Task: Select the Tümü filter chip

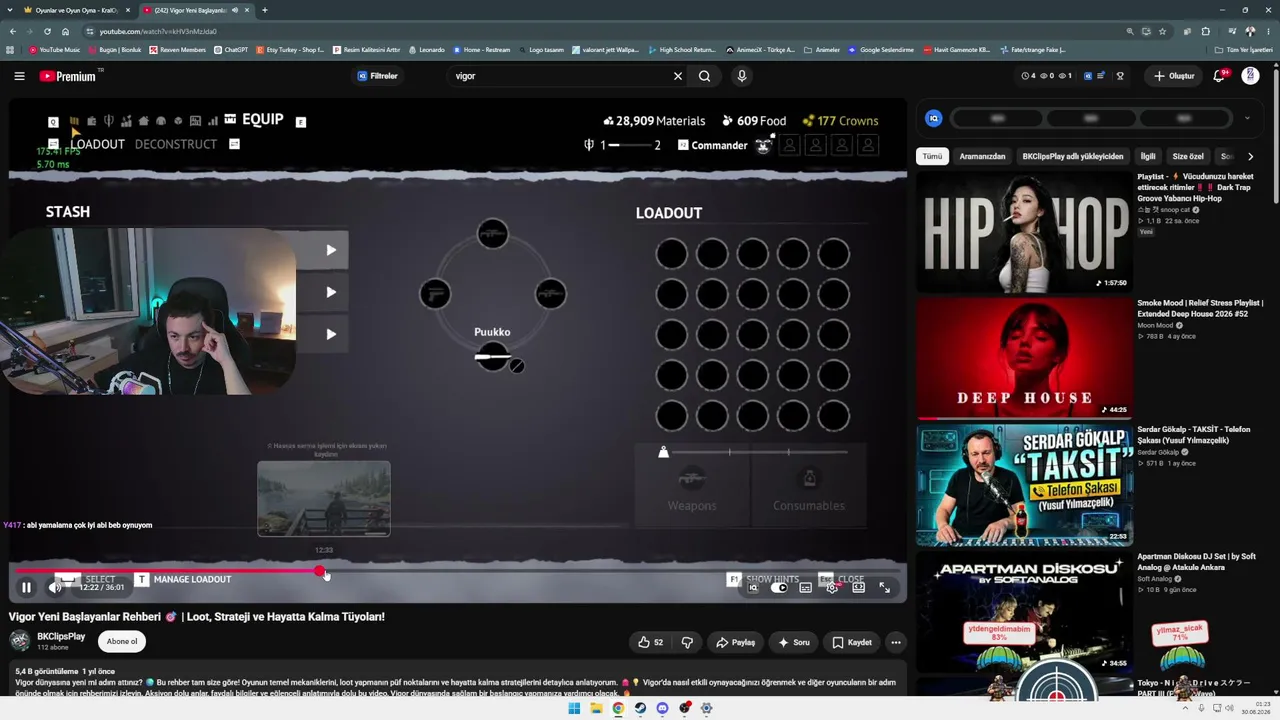Action: pos(932,156)
